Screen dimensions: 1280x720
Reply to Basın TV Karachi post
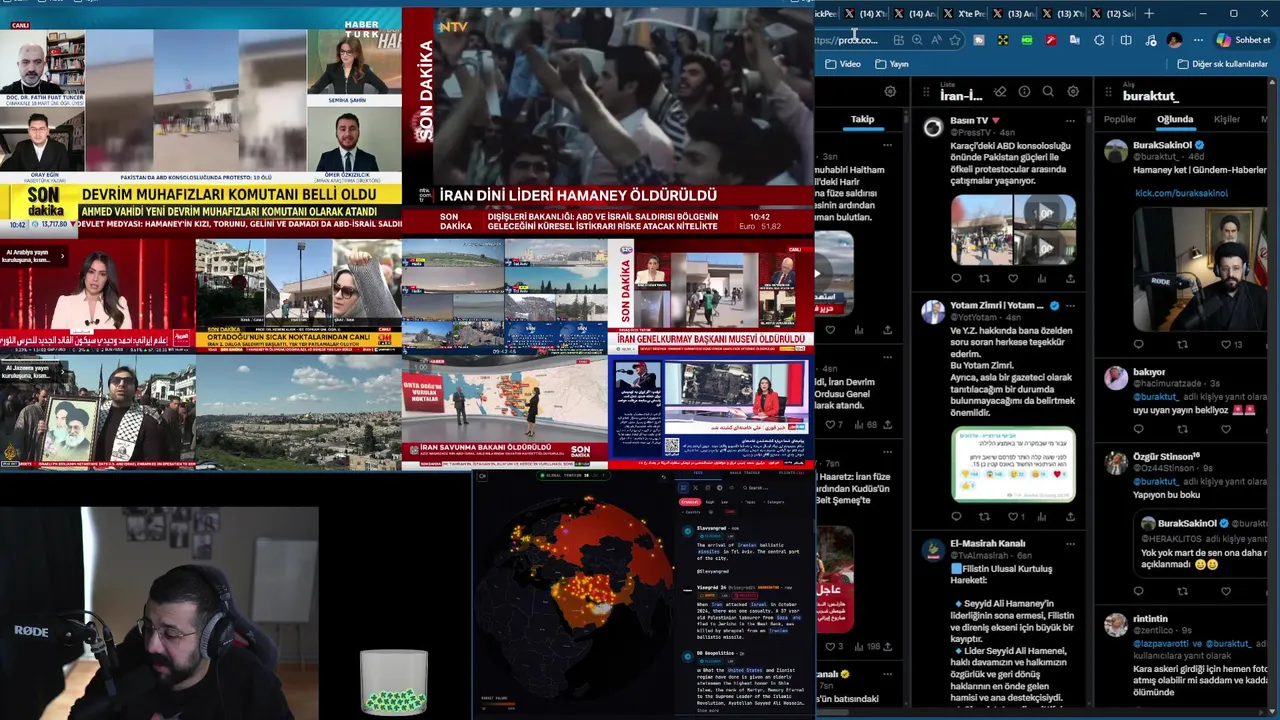point(956,279)
